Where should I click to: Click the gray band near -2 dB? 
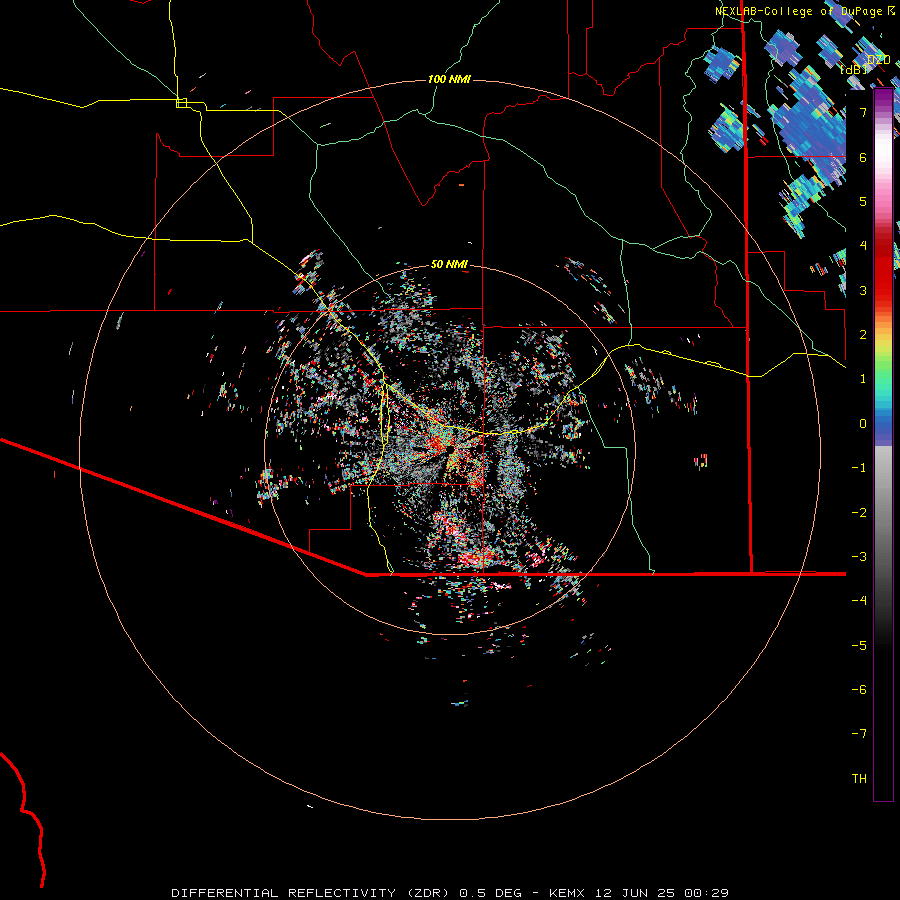pyautogui.click(x=883, y=513)
